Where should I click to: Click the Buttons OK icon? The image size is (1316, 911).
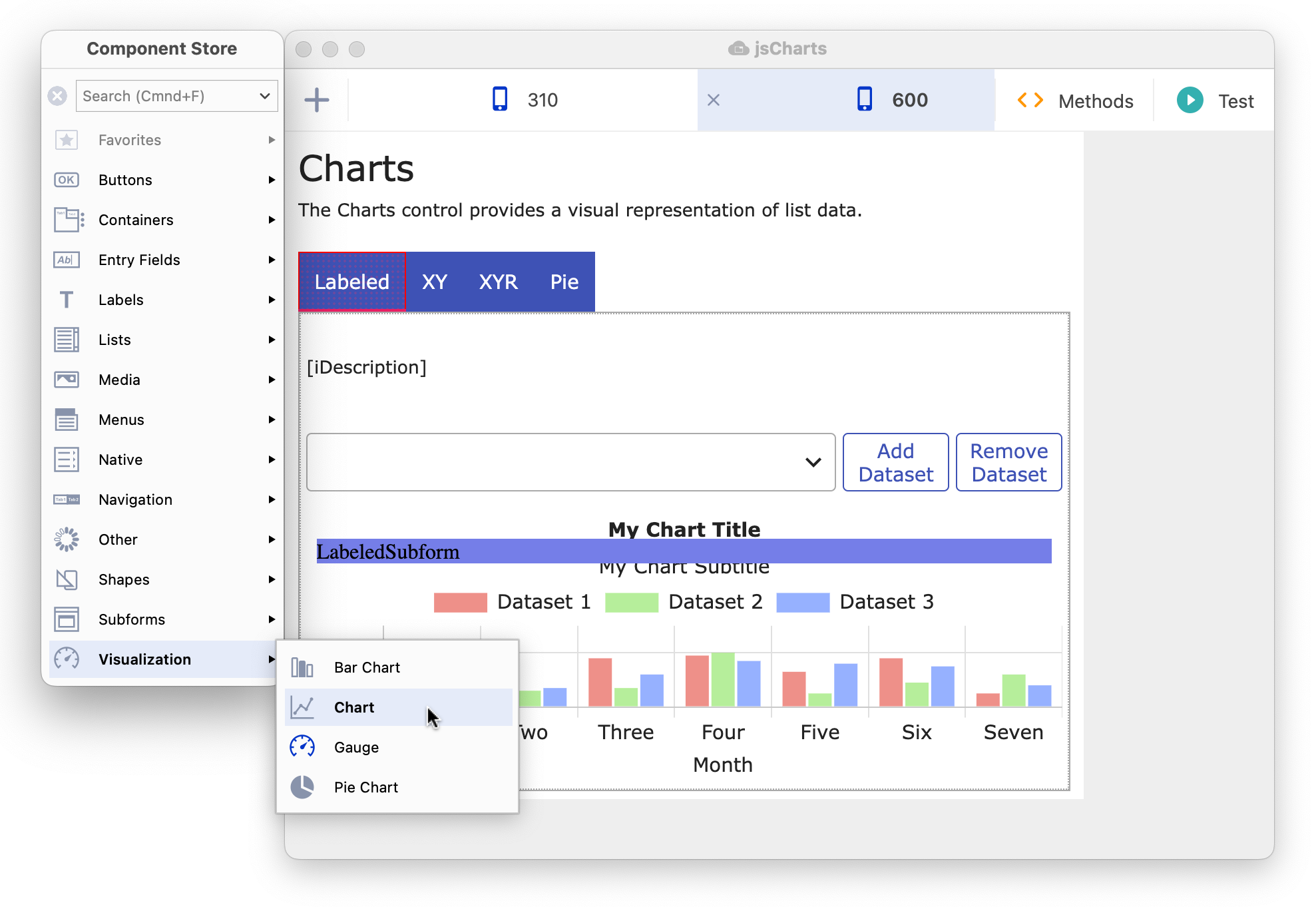point(67,180)
